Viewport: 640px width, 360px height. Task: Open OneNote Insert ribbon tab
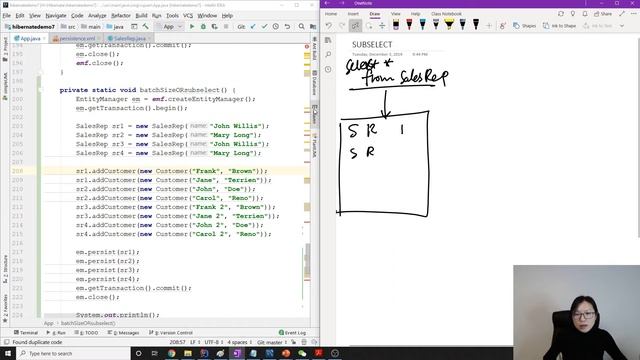(353, 14)
